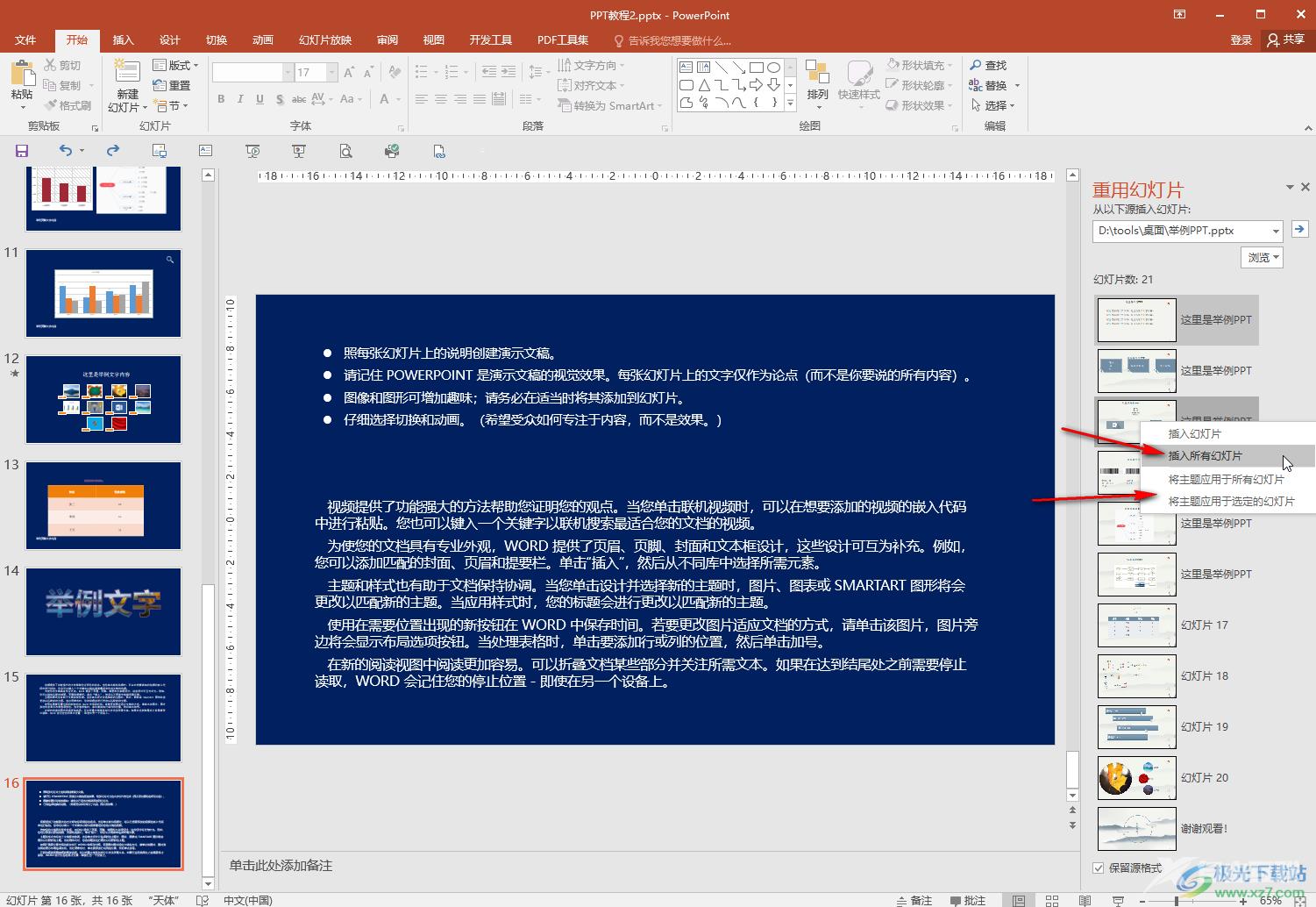Open the Select dropdown in editing group
1316x907 pixels.
click(x=993, y=105)
